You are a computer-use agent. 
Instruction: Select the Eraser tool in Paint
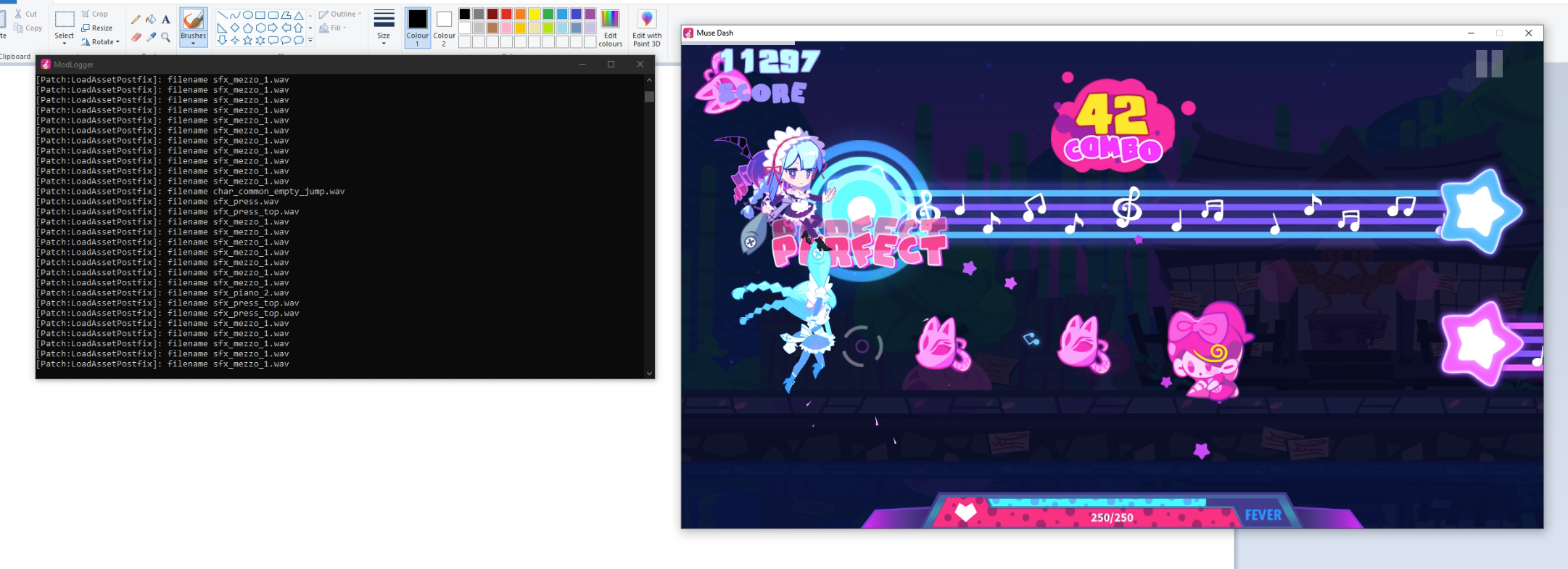point(136,37)
